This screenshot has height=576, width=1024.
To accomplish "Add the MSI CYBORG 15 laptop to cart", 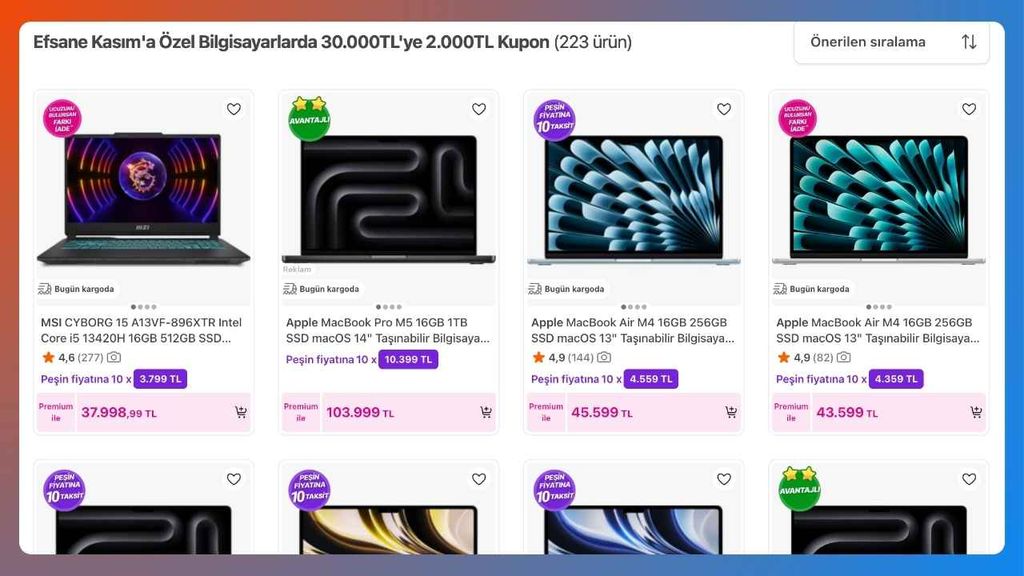I will pyautogui.click(x=241, y=412).
